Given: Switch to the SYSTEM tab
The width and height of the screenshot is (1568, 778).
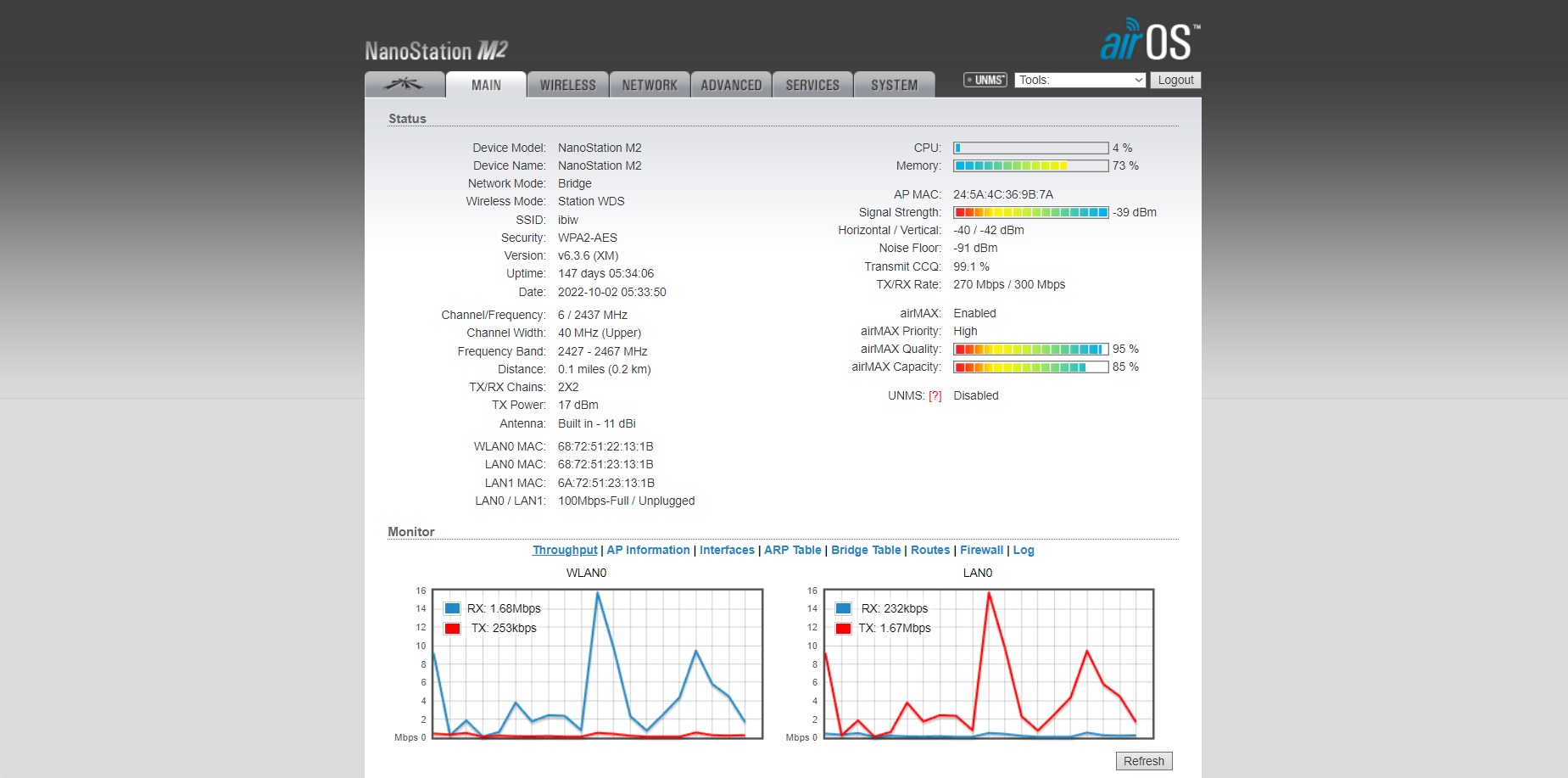Looking at the screenshot, I should coord(894,85).
